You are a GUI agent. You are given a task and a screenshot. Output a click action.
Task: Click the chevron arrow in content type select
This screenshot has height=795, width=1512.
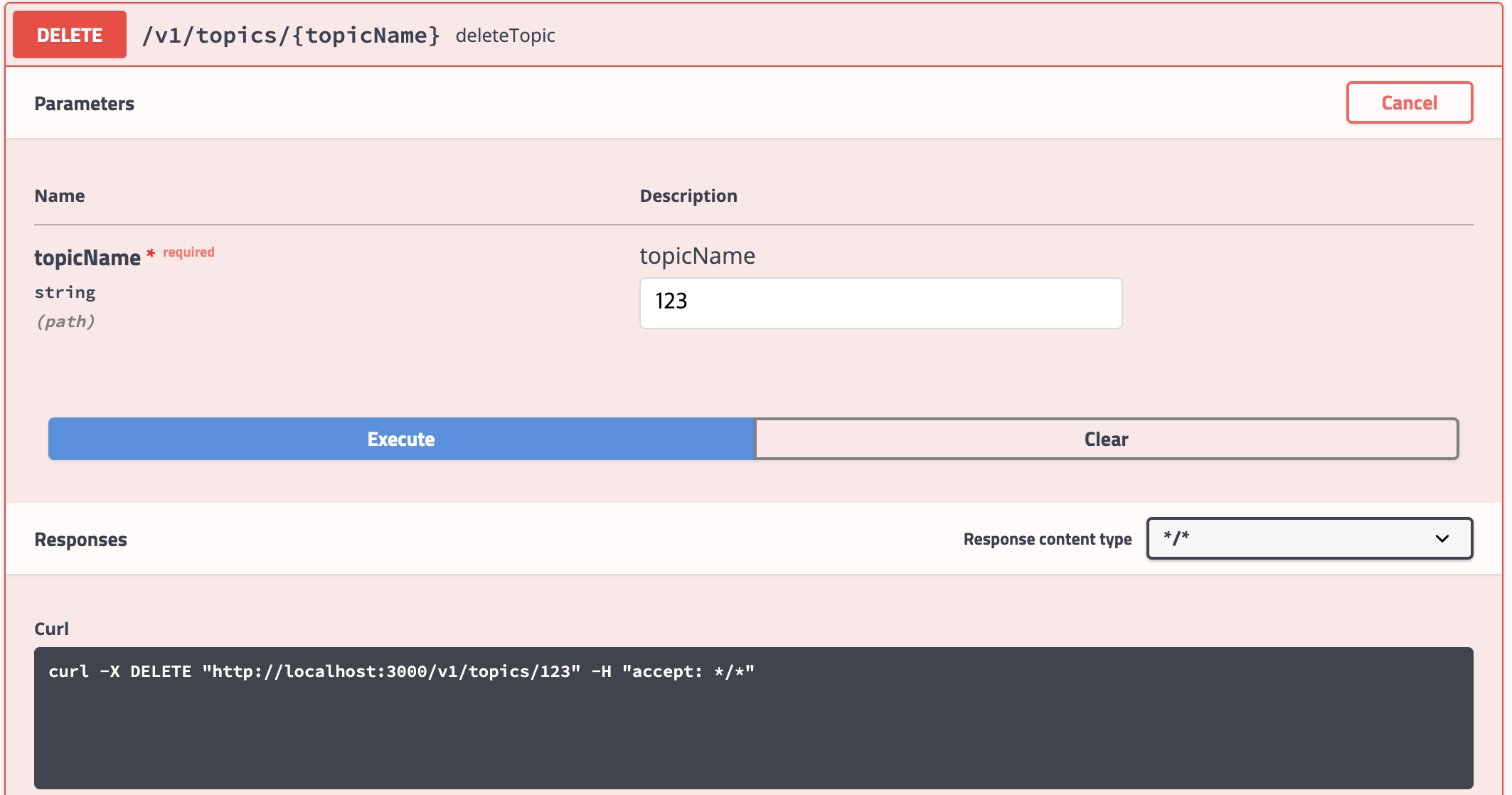point(1442,538)
